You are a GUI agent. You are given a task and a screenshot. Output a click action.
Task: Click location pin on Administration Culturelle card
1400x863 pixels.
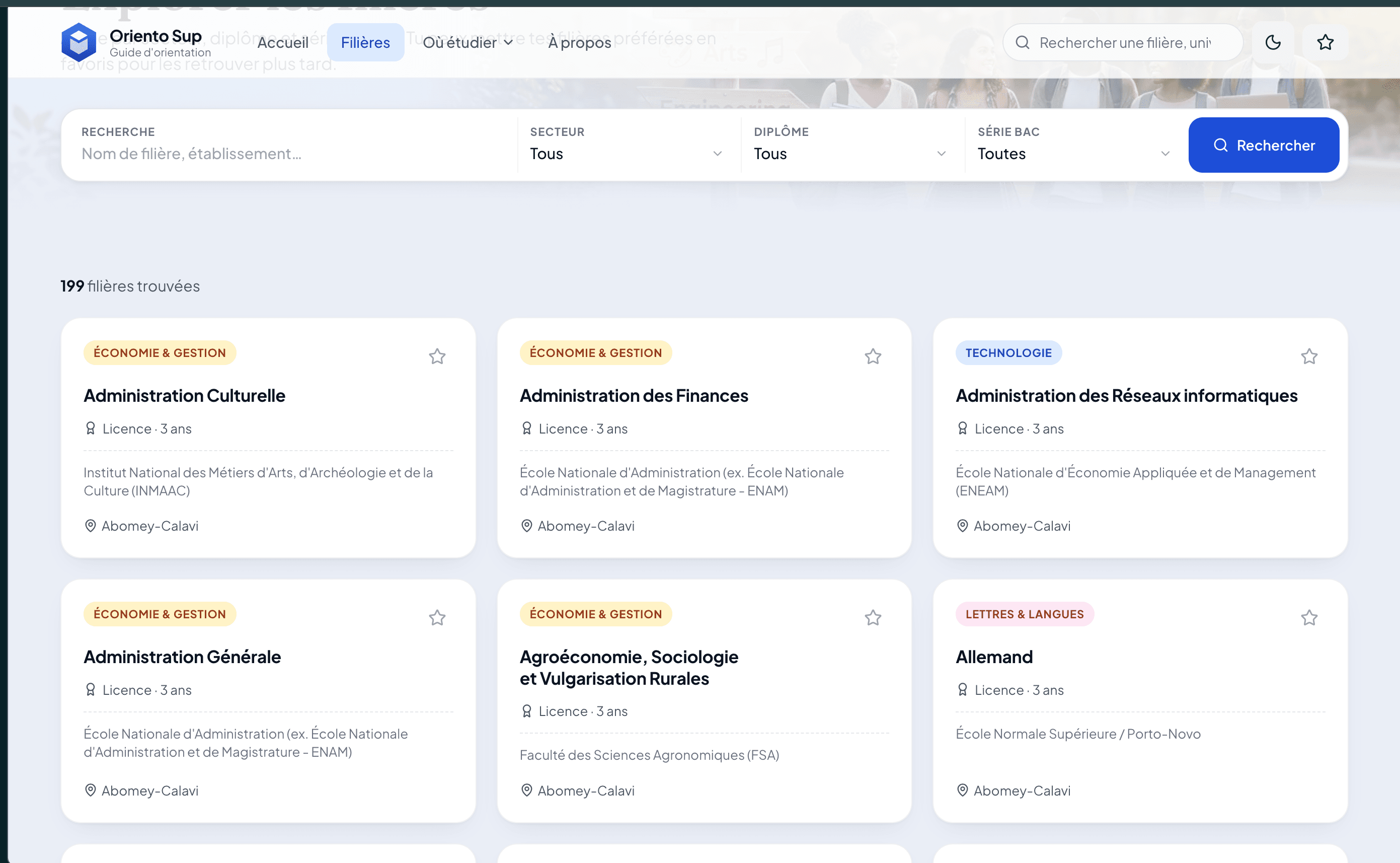pyautogui.click(x=90, y=526)
